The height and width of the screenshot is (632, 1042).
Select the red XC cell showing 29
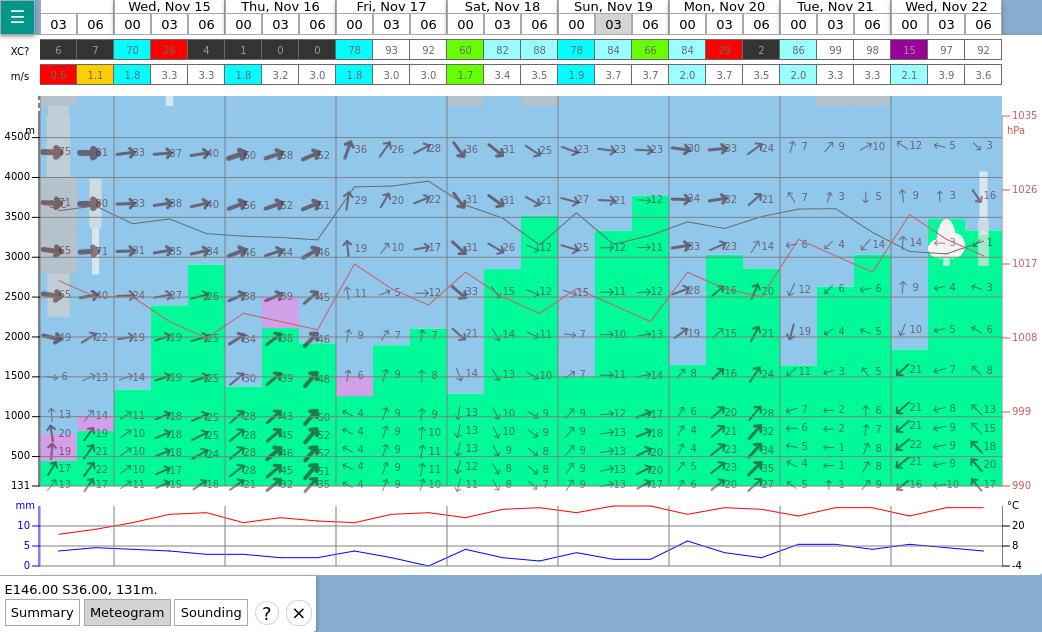coord(724,50)
